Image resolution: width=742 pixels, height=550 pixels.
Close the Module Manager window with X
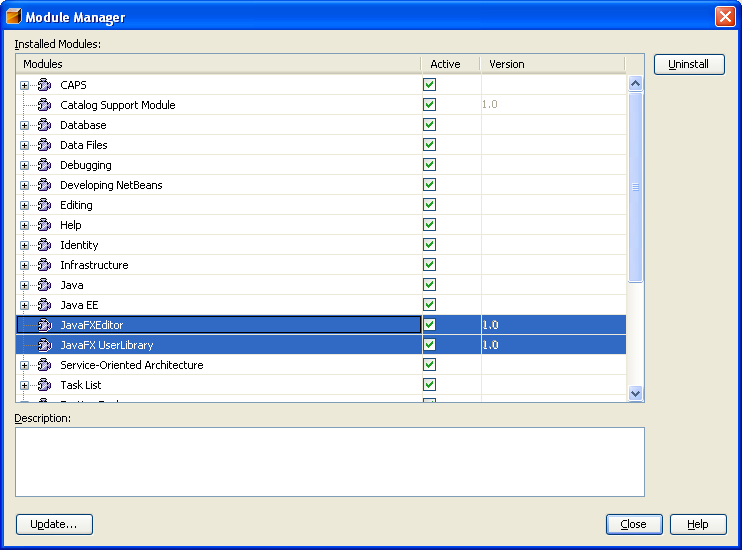click(x=725, y=17)
